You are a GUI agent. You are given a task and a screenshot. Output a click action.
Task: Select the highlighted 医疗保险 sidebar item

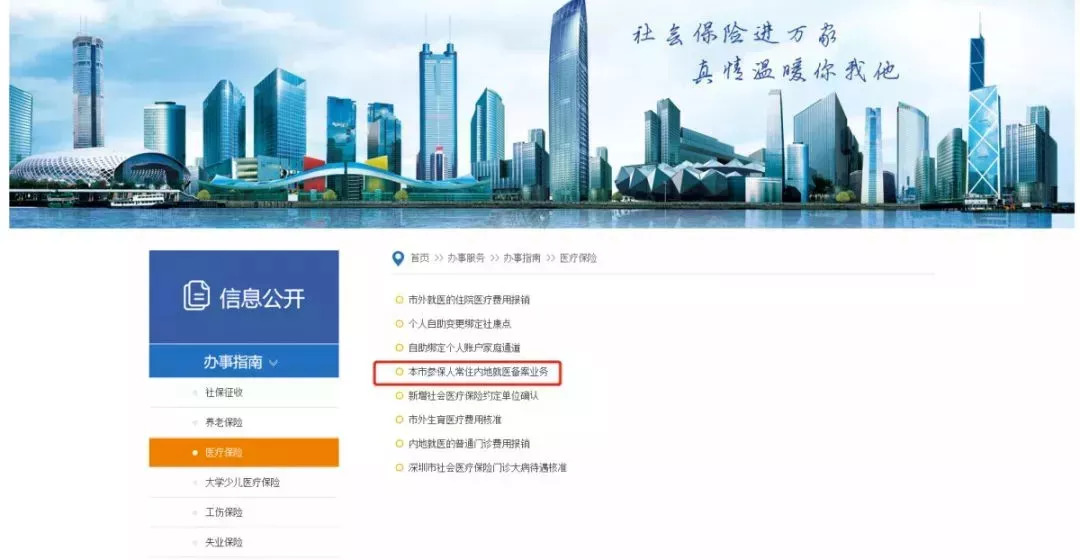point(244,453)
